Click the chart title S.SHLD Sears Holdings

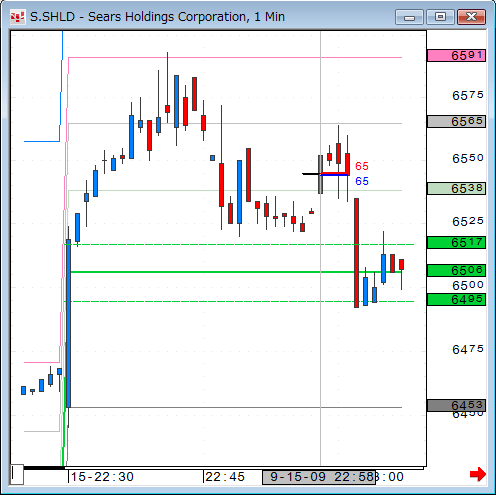157,17
